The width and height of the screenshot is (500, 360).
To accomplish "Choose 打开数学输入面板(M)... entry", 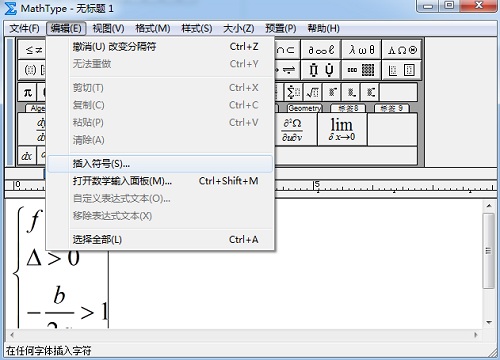I will [x=160, y=181].
